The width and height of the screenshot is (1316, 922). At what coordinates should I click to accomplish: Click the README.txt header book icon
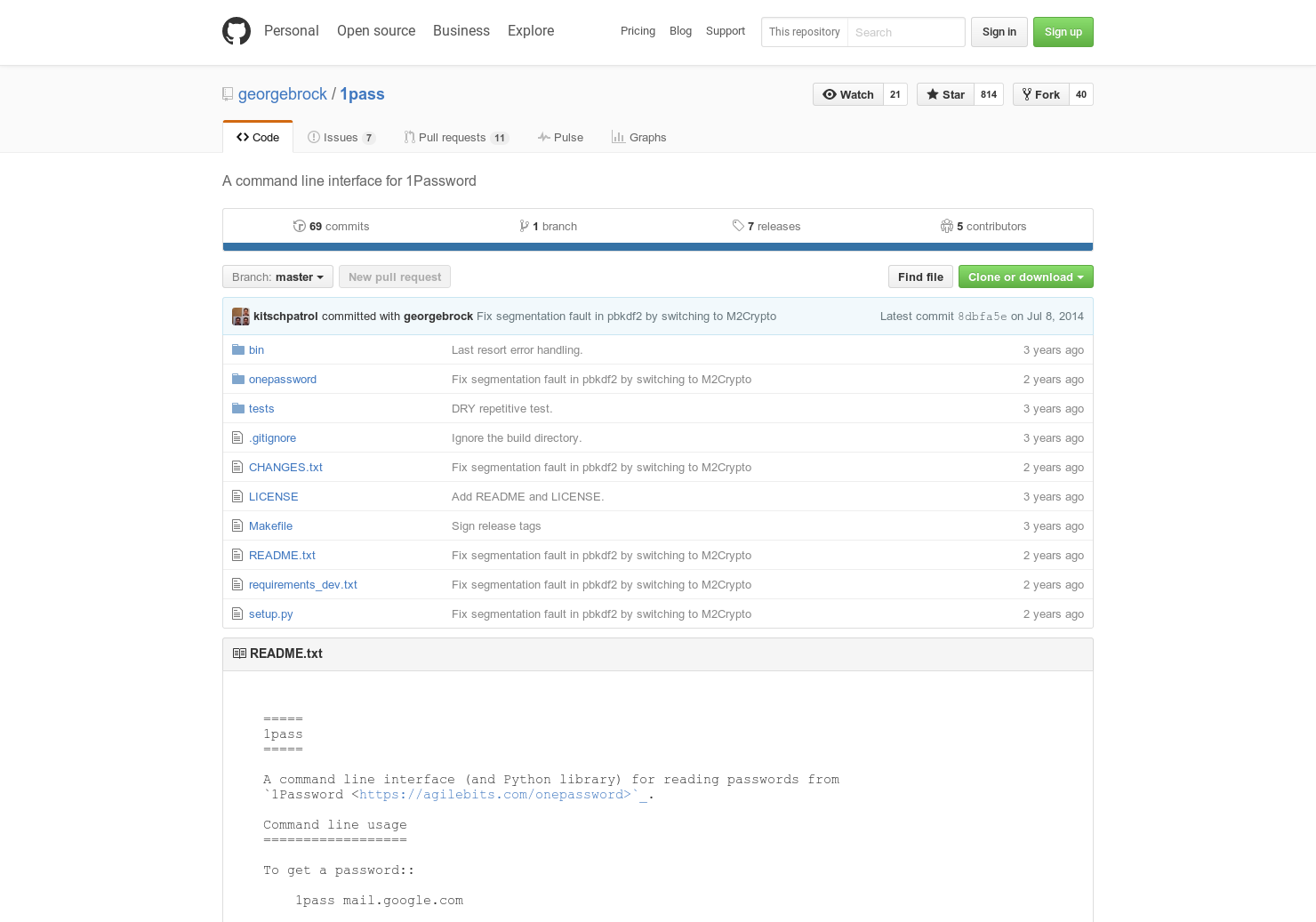coord(239,653)
